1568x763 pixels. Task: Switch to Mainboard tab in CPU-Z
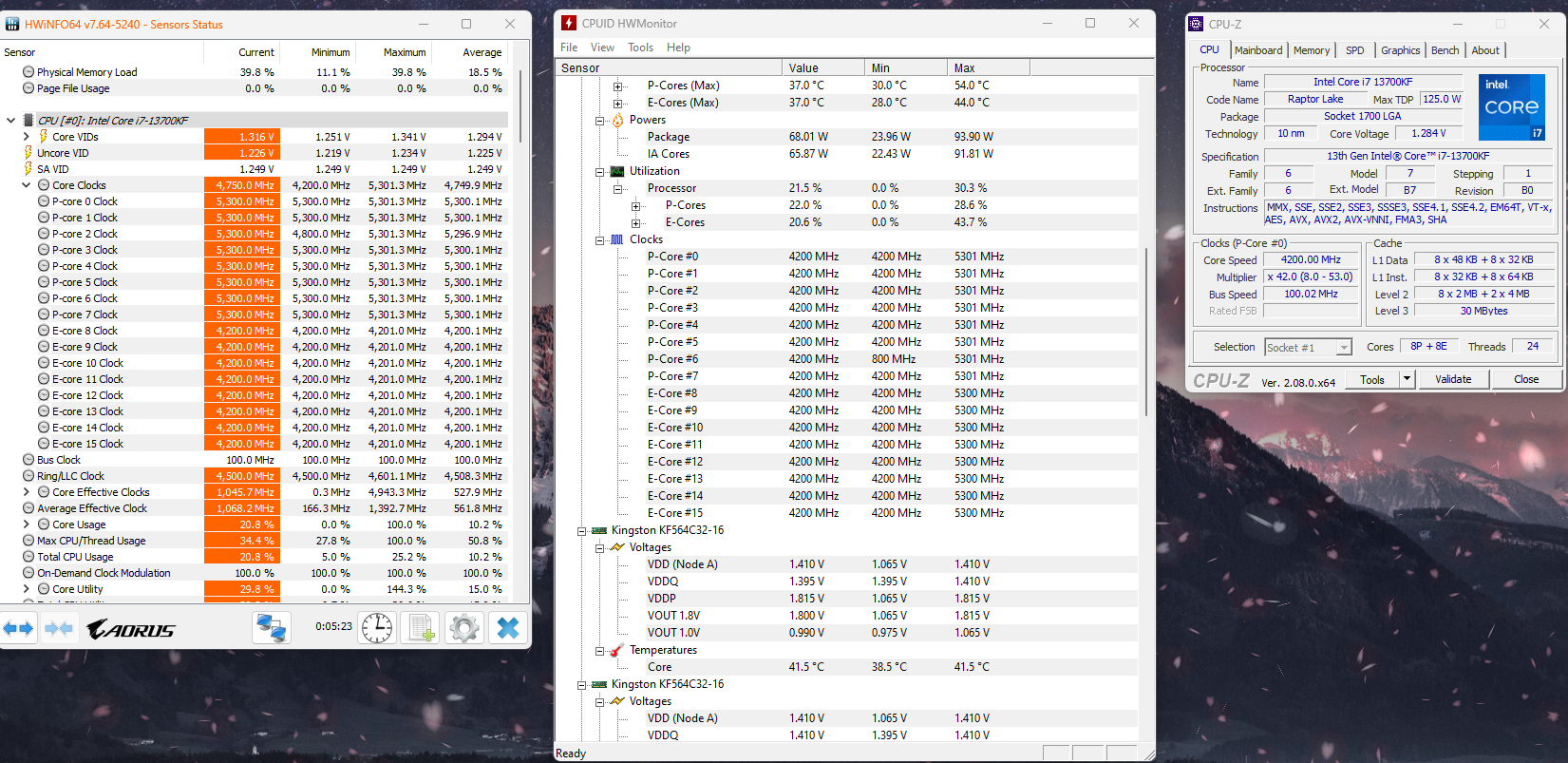coord(1258,50)
